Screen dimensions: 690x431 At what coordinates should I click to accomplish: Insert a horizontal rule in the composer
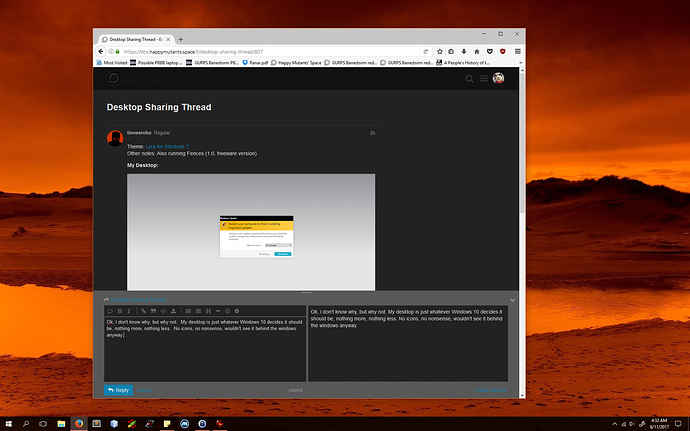click(218, 311)
